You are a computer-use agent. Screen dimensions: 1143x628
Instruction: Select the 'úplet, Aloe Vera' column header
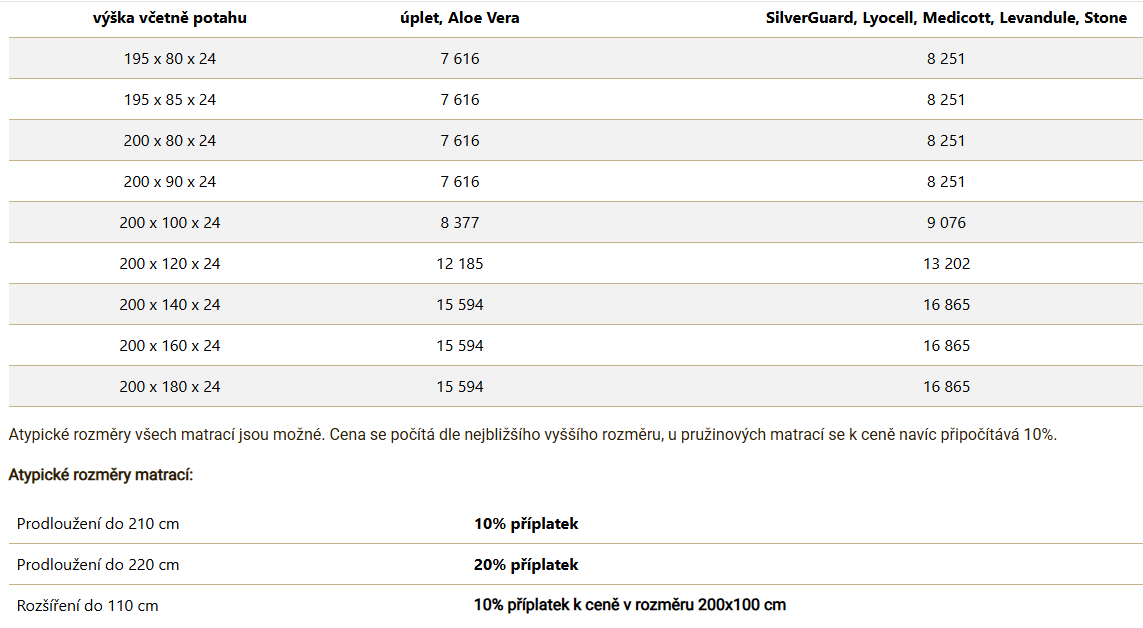pyautogui.click(x=459, y=18)
